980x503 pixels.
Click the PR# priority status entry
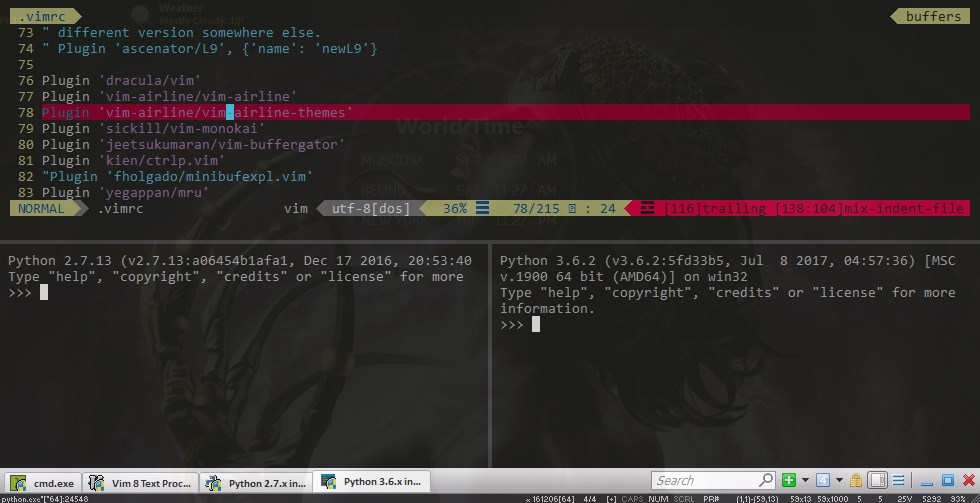pos(711,499)
